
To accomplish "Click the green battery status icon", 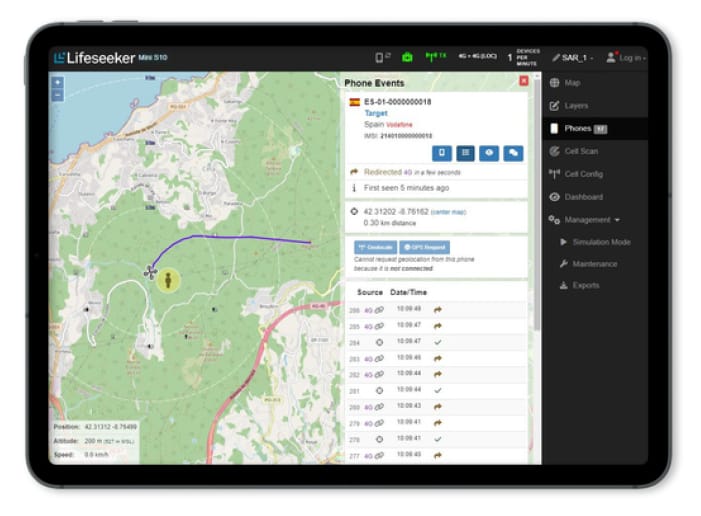I will 407,57.
